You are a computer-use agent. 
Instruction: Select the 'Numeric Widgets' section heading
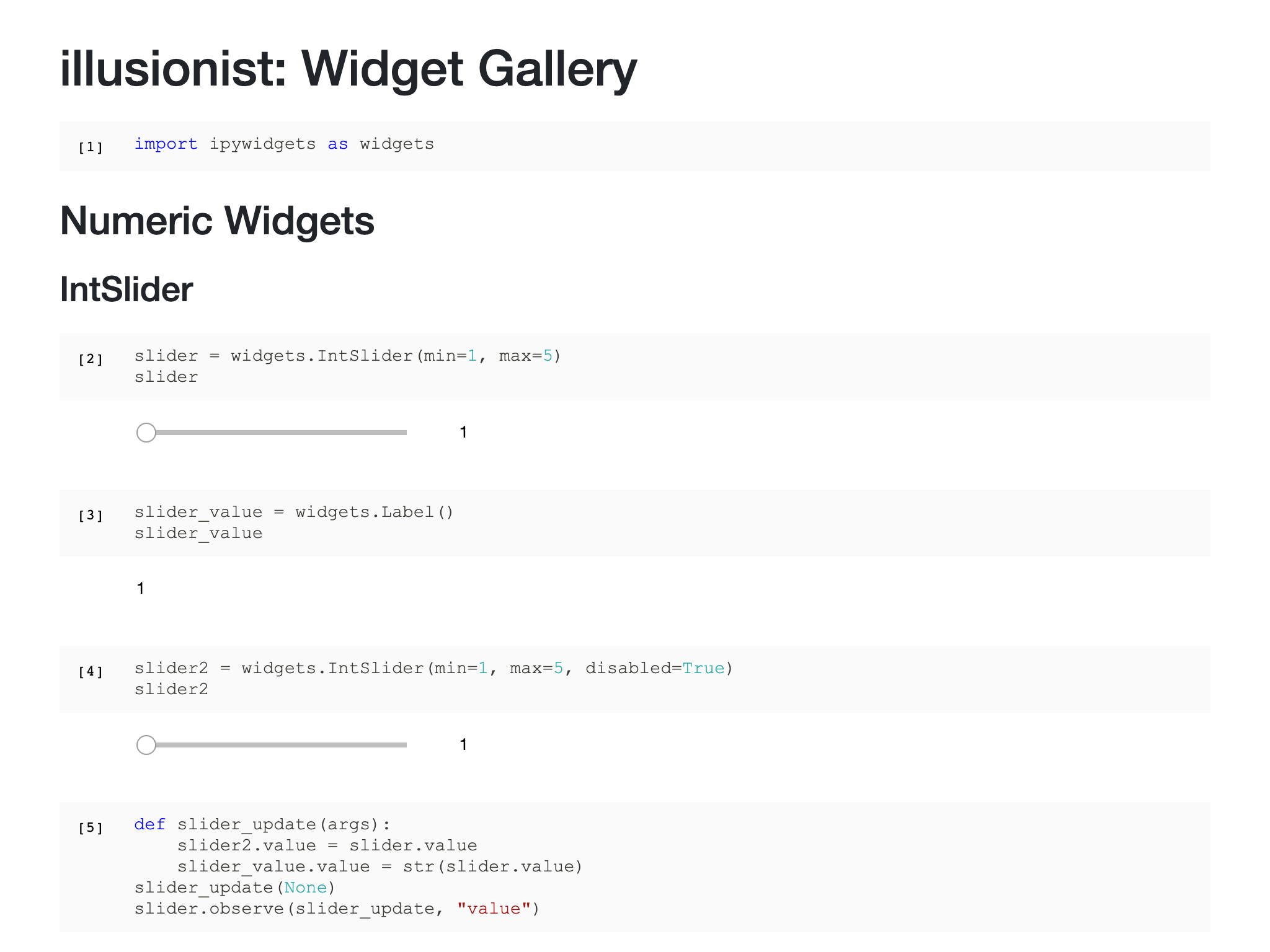[217, 221]
